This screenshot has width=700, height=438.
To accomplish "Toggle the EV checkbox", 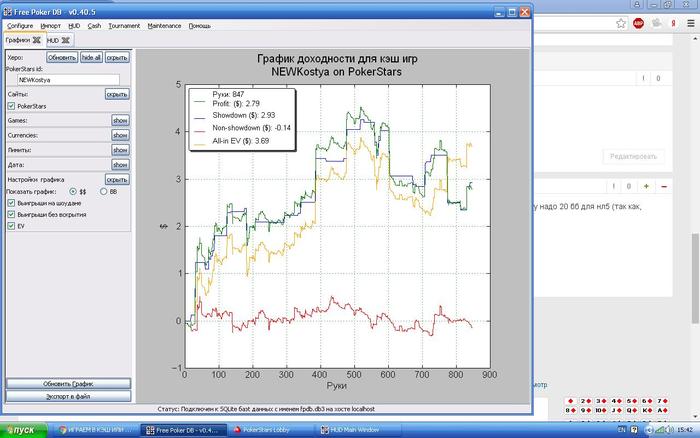I will click(11, 226).
